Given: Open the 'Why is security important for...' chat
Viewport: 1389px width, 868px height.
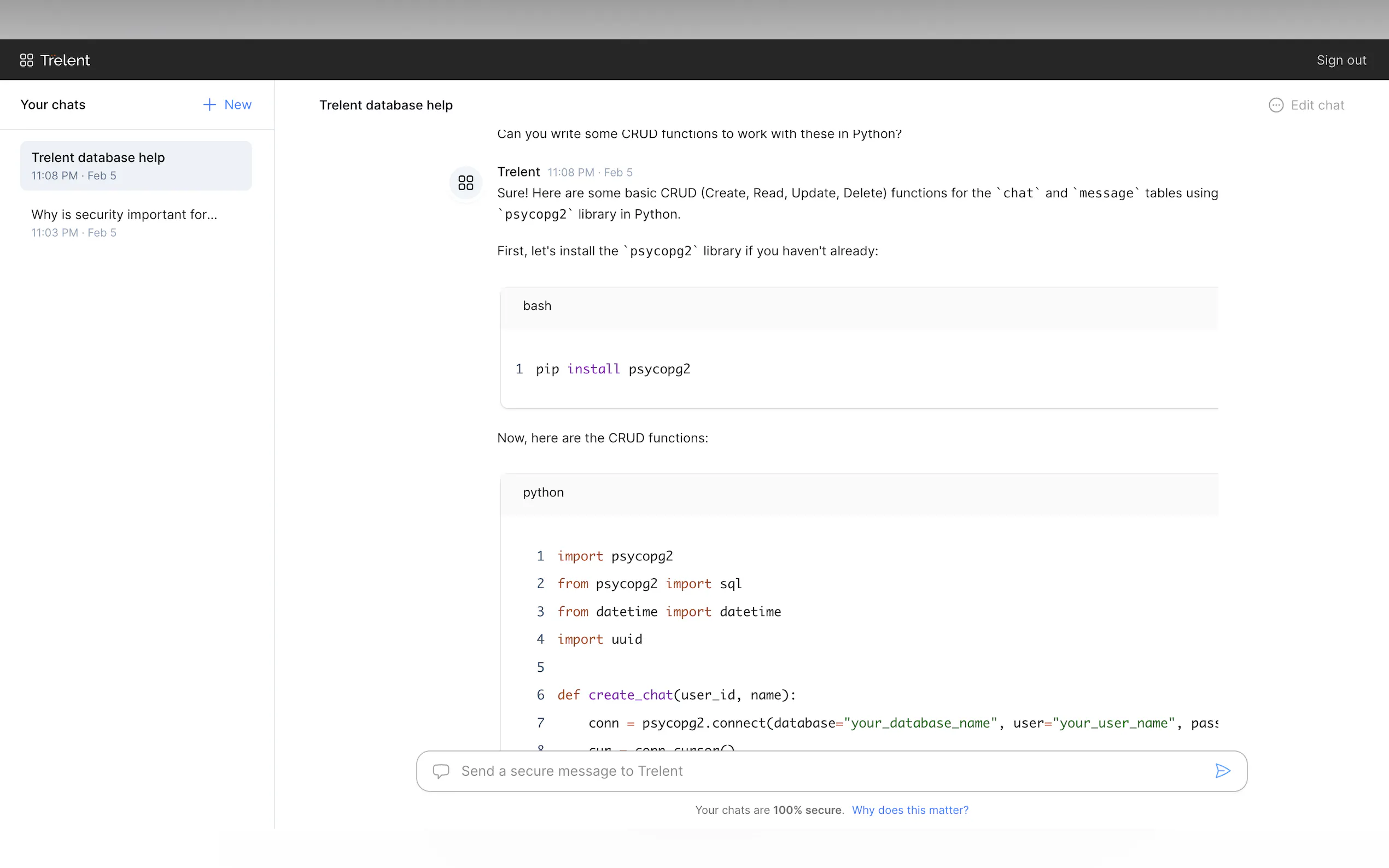Looking at the screenshot, I should [x=136, y=223].
